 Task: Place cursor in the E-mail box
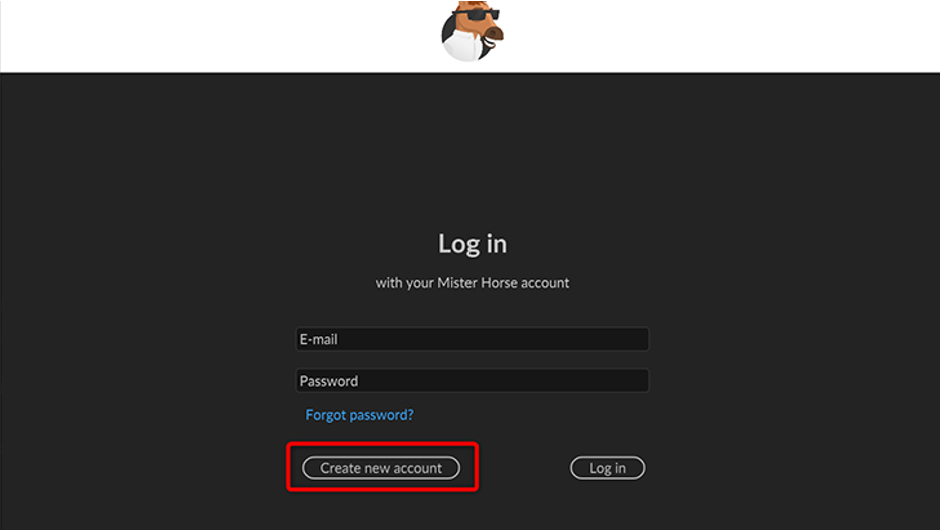click(472, 339)
